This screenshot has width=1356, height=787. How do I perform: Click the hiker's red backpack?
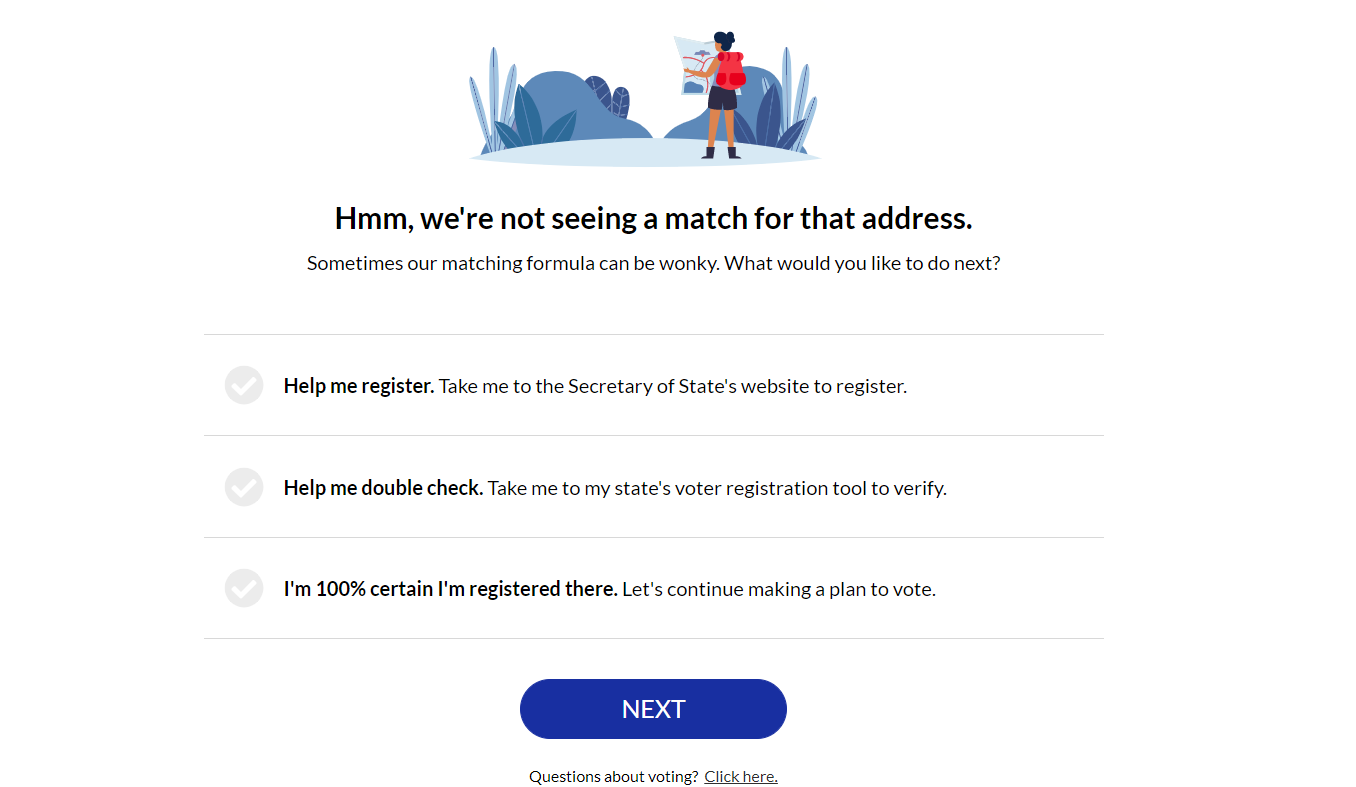click(x=730, y=70)
